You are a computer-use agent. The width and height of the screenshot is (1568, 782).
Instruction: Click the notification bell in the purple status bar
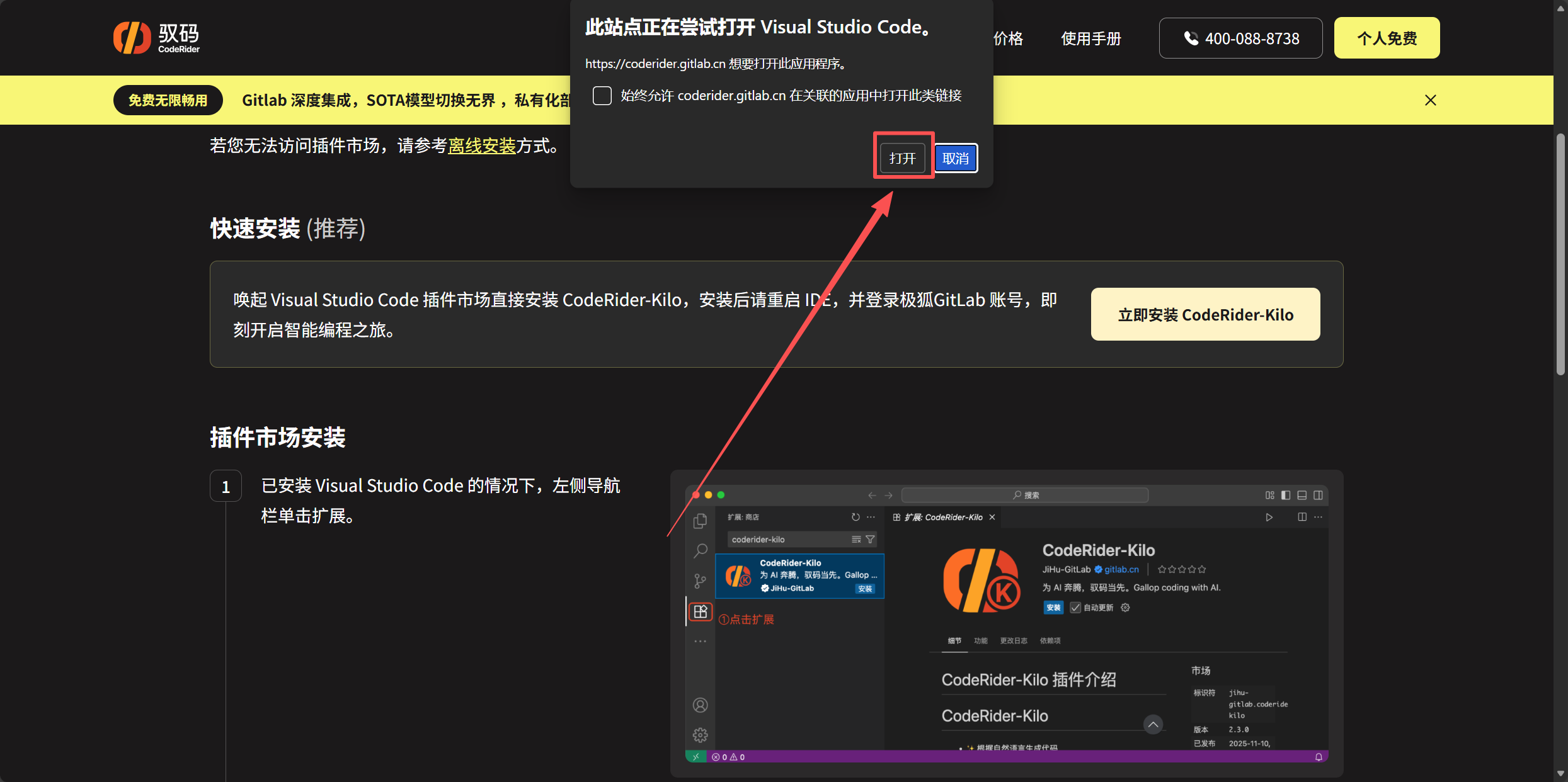click(1318, 757)
